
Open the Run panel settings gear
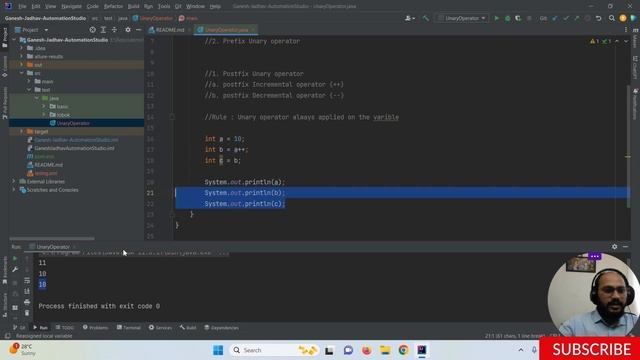(614, 247)
